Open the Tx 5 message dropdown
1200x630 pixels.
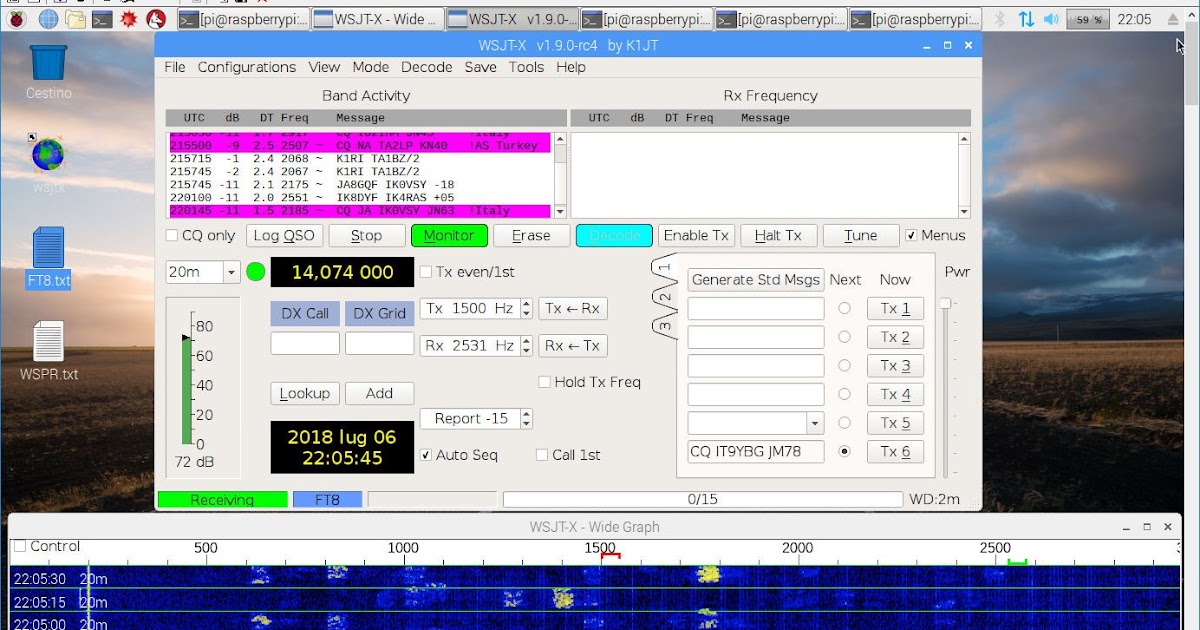pyautogui.click(x=813, y=422)
